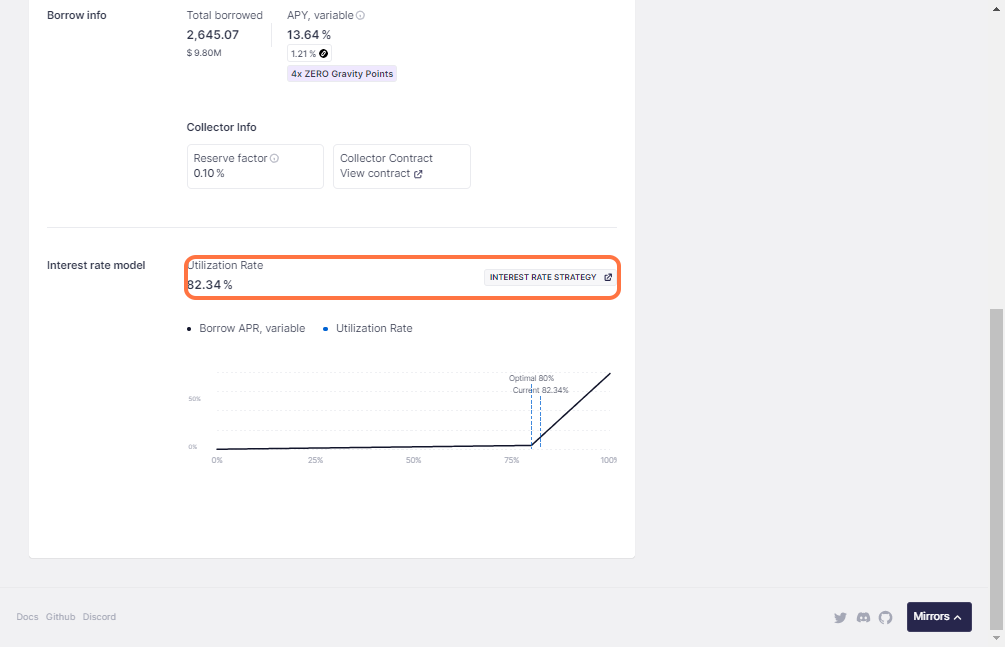The height and width of the screenshot is (647, 1005).
Task: Click the Utilization Rate legend item
Action: [373, 328]
